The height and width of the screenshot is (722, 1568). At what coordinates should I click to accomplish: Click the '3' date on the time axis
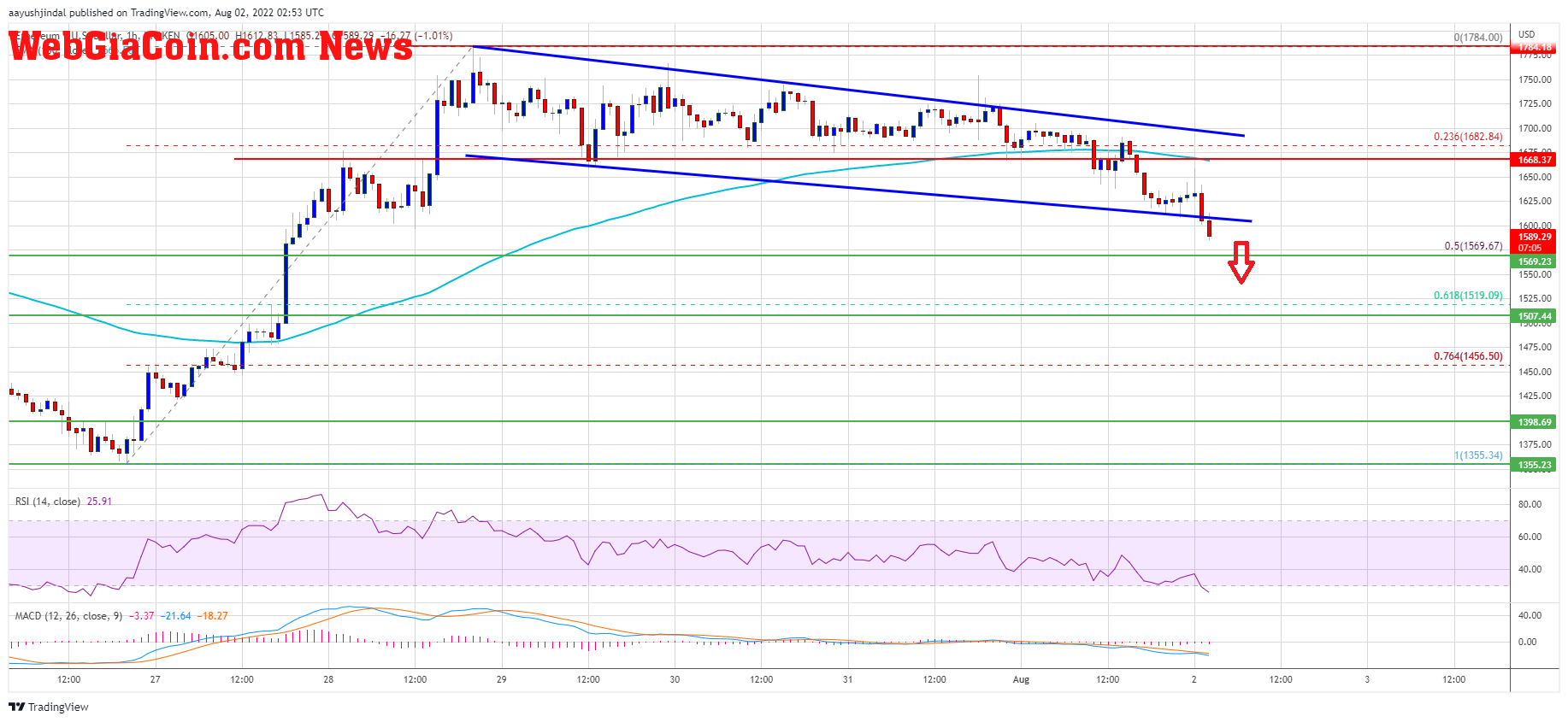pyautogui.click(x=1367, y=680)
